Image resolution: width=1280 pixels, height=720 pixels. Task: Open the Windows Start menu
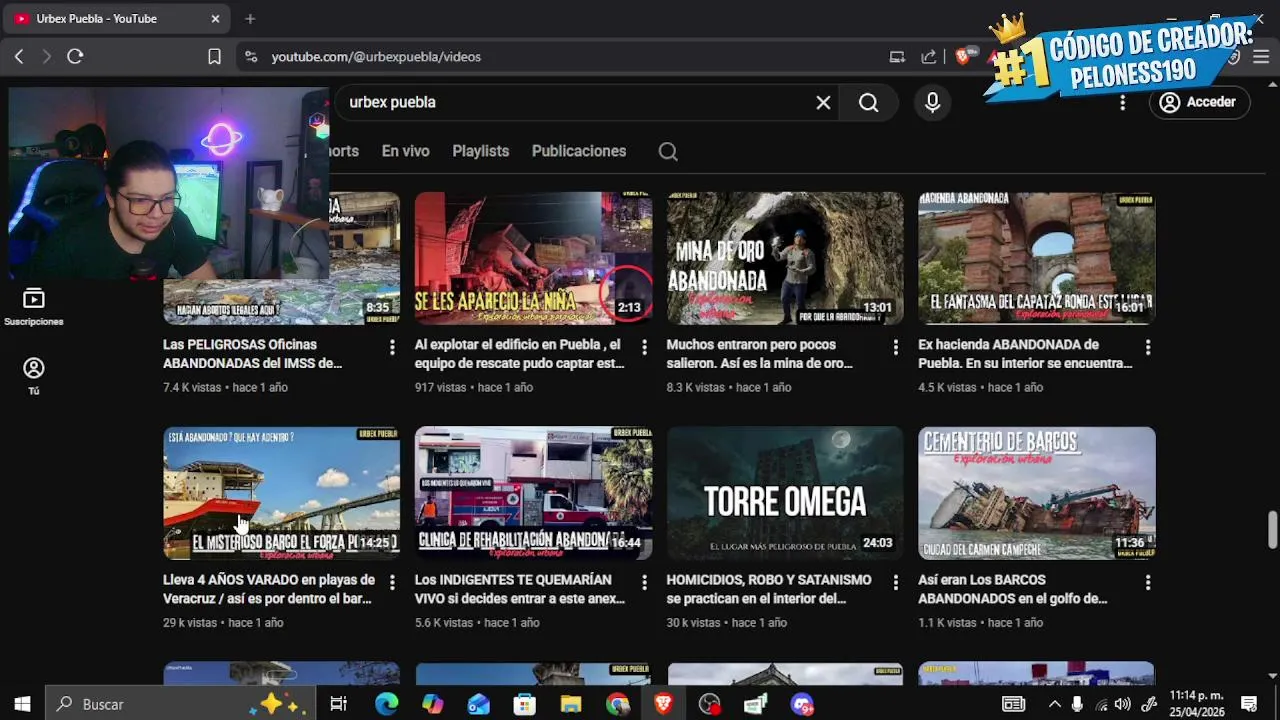(22, 704)
